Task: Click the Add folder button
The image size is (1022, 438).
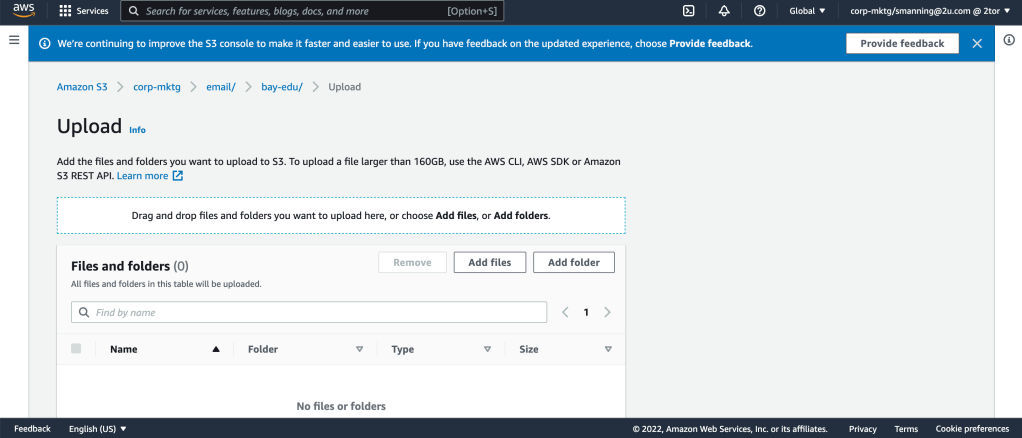Action: (x=573, y=262)
